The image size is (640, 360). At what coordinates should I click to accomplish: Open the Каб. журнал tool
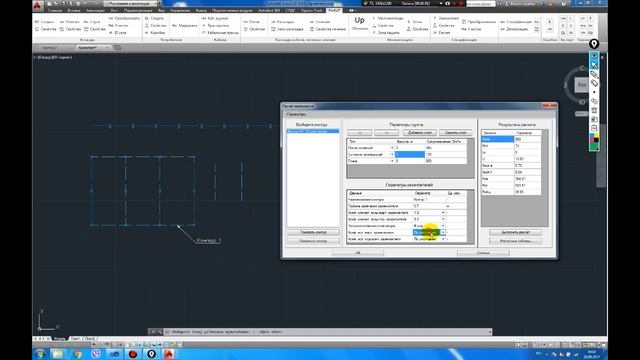tap(215, 18)
